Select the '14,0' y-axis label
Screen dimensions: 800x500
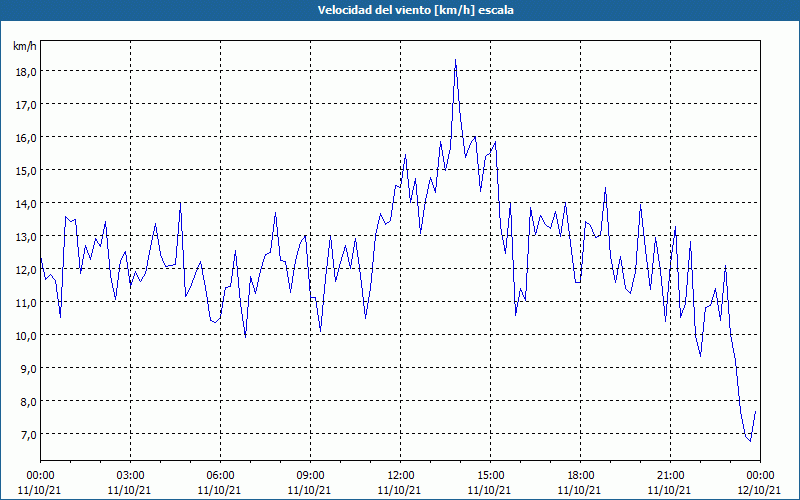26,204
